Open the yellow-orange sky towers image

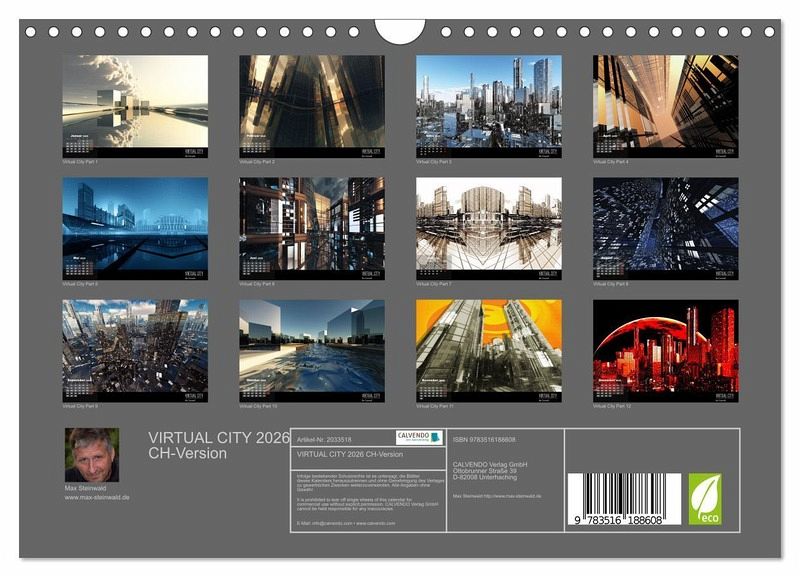489,351
